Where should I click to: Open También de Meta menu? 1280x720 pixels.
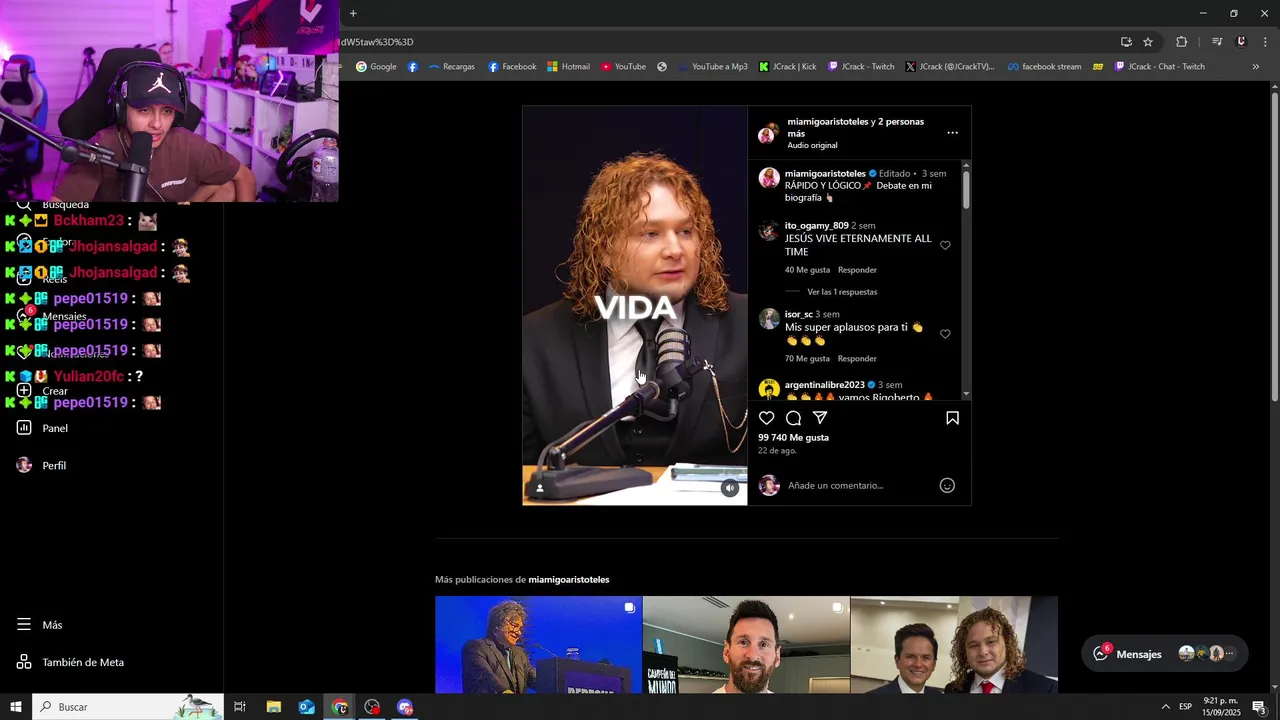click(x=83, y=662)
